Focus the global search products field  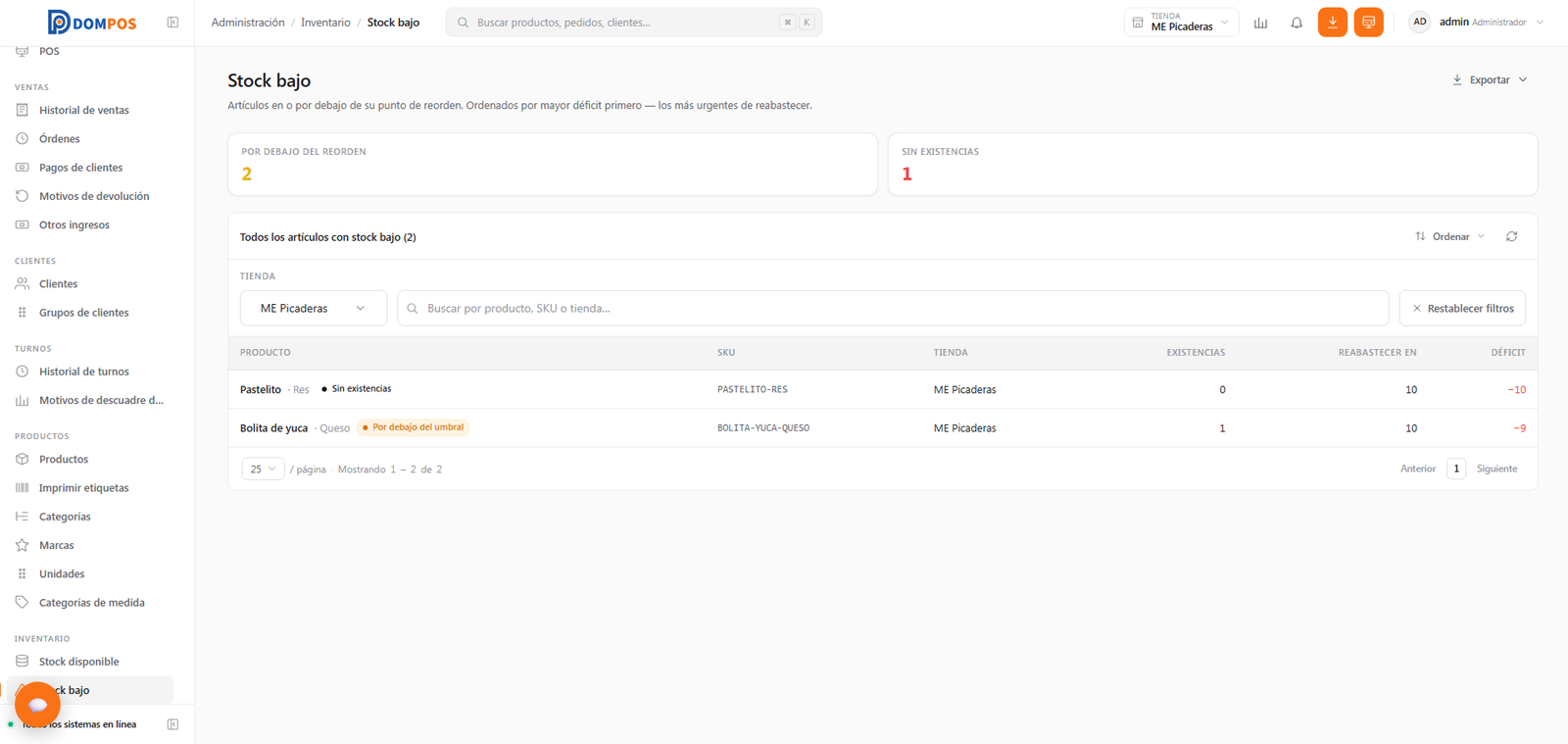[x=633, y=22]
